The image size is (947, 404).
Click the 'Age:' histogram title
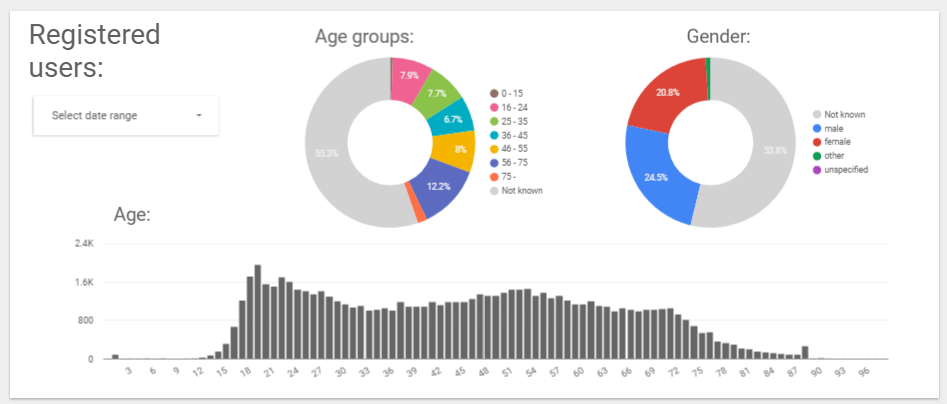132,214
